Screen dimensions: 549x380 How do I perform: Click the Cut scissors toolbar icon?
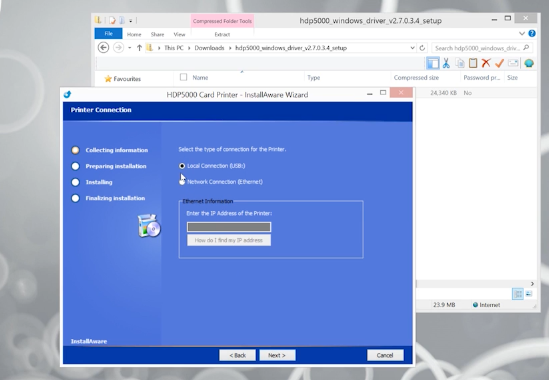tap(446, 63)
